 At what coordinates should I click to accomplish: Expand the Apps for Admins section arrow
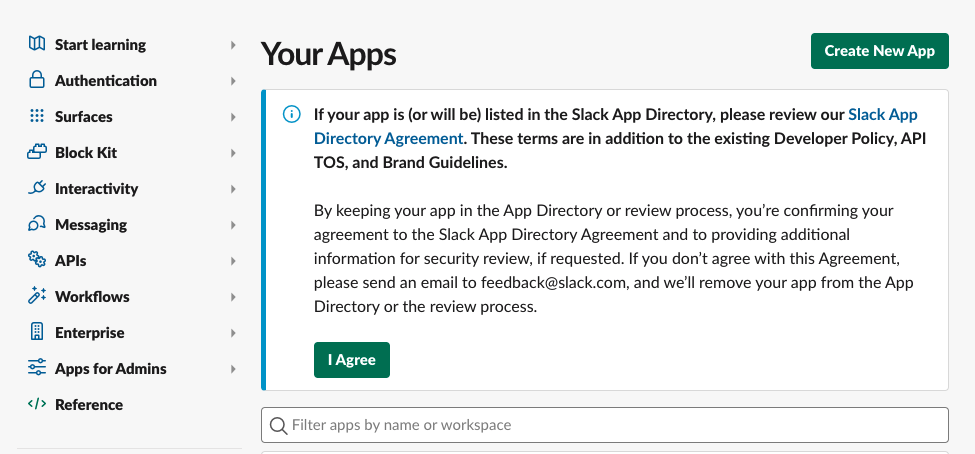click(233, 369)
